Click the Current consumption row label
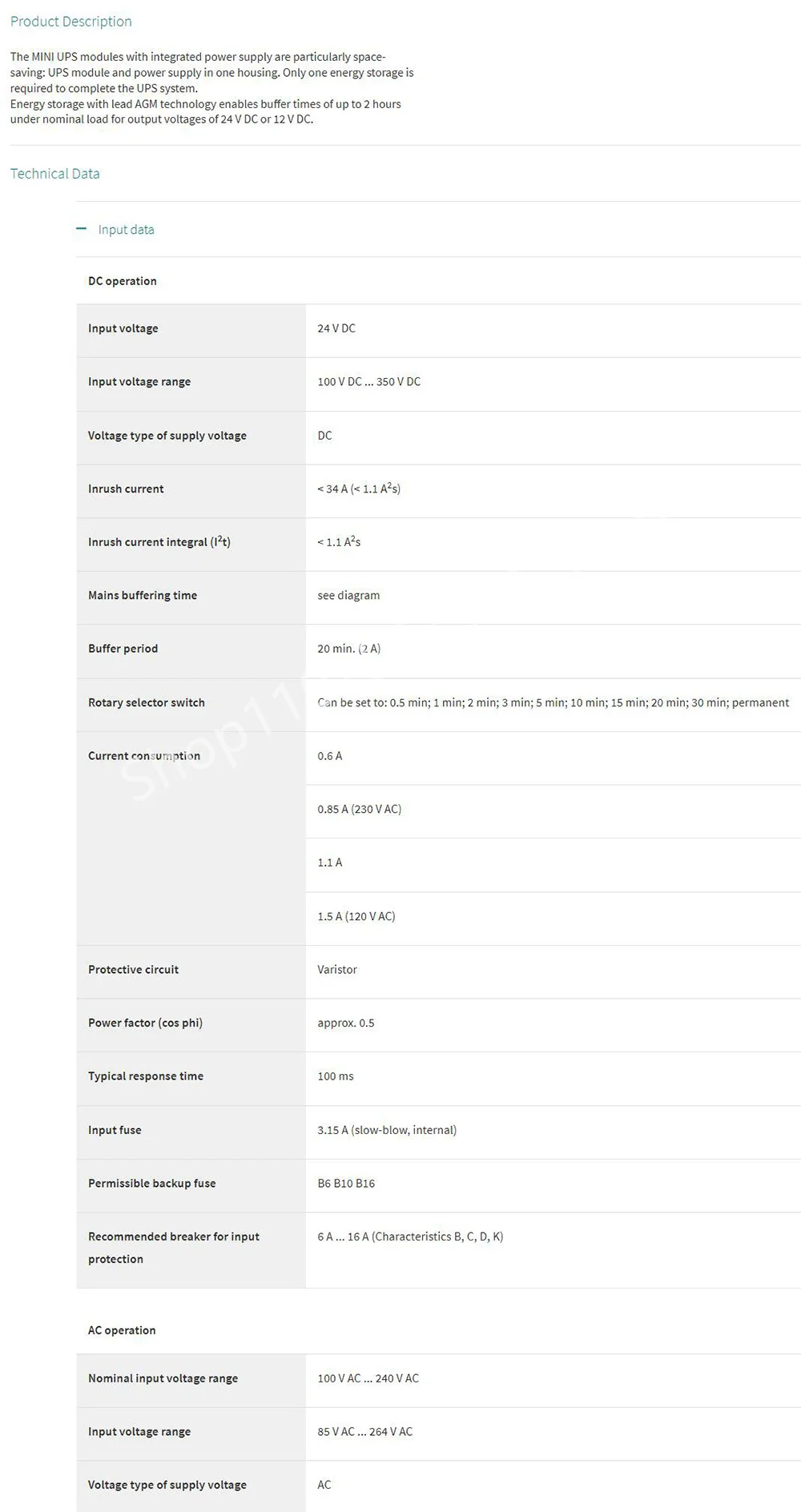Viewport: 801px width, 1512px height. [x=144, y=755]
